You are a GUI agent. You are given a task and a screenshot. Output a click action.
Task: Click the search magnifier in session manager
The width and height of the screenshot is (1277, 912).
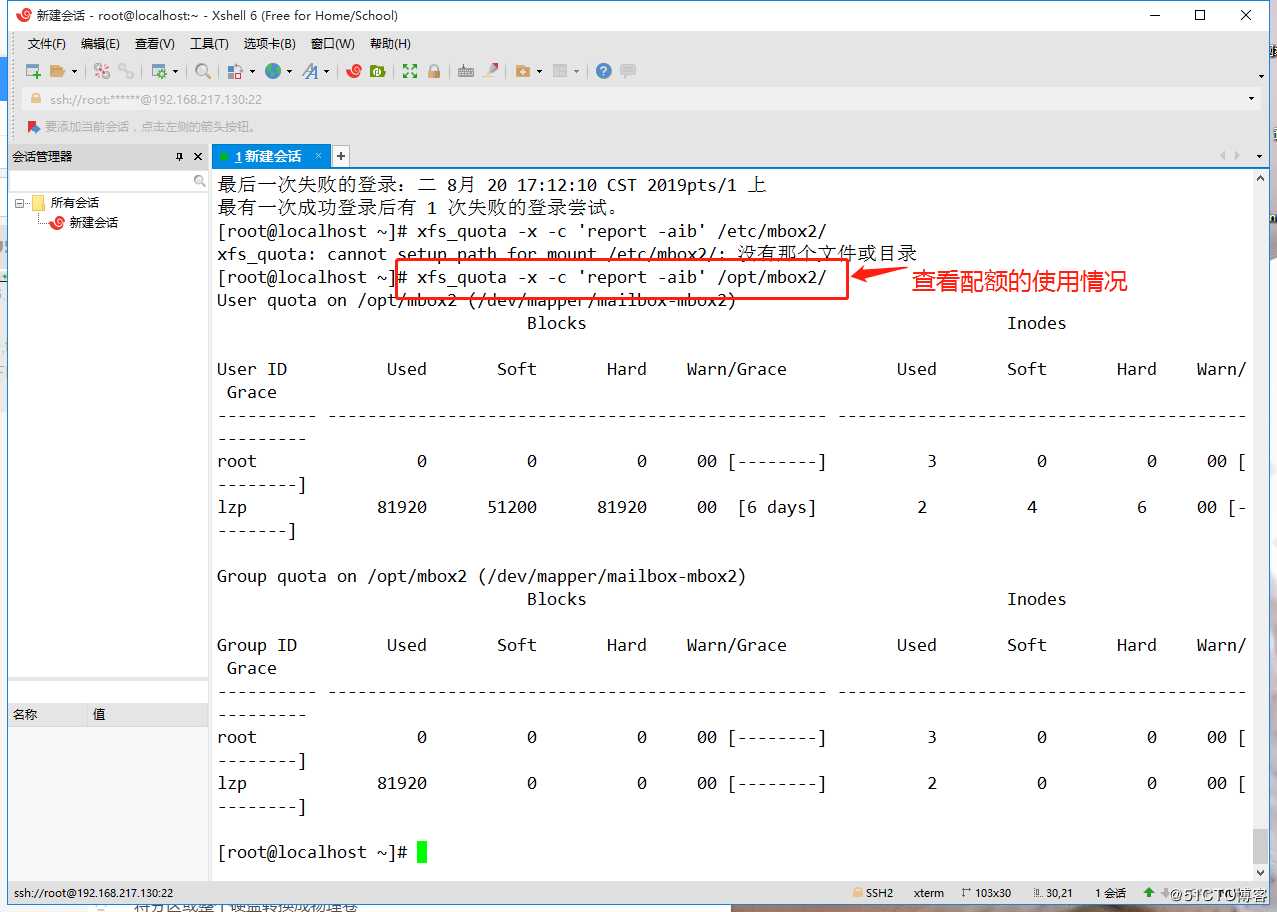tap(200, 180)
